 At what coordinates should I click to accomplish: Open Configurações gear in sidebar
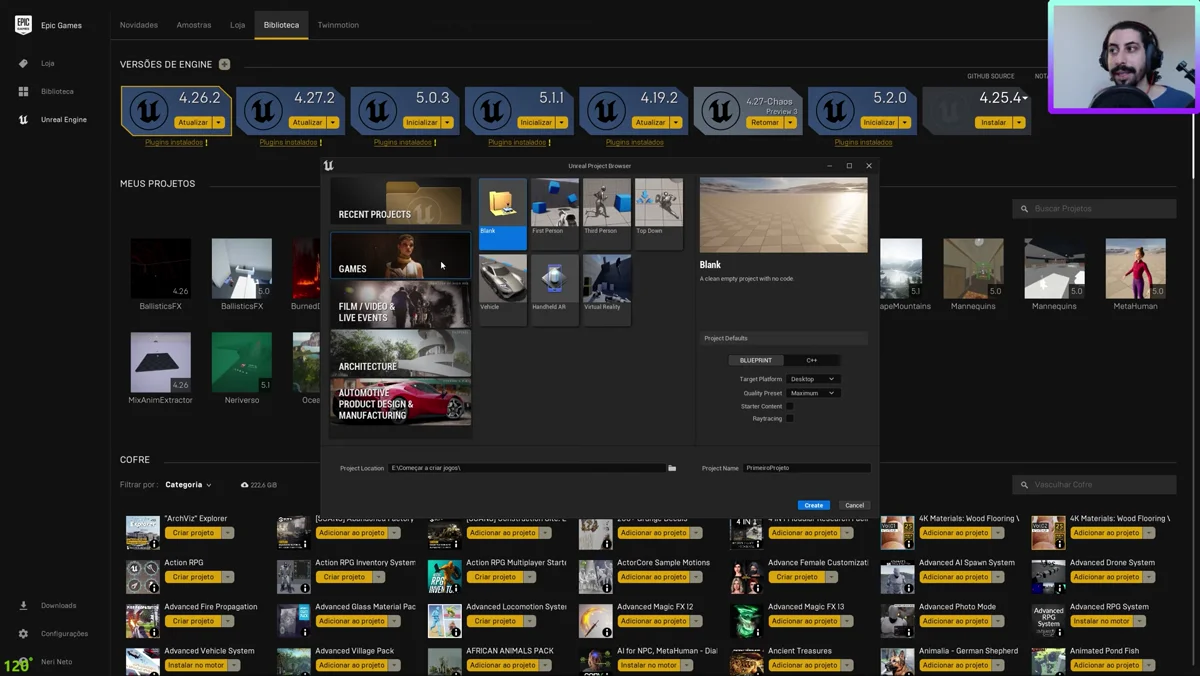(x=23, y=633)
